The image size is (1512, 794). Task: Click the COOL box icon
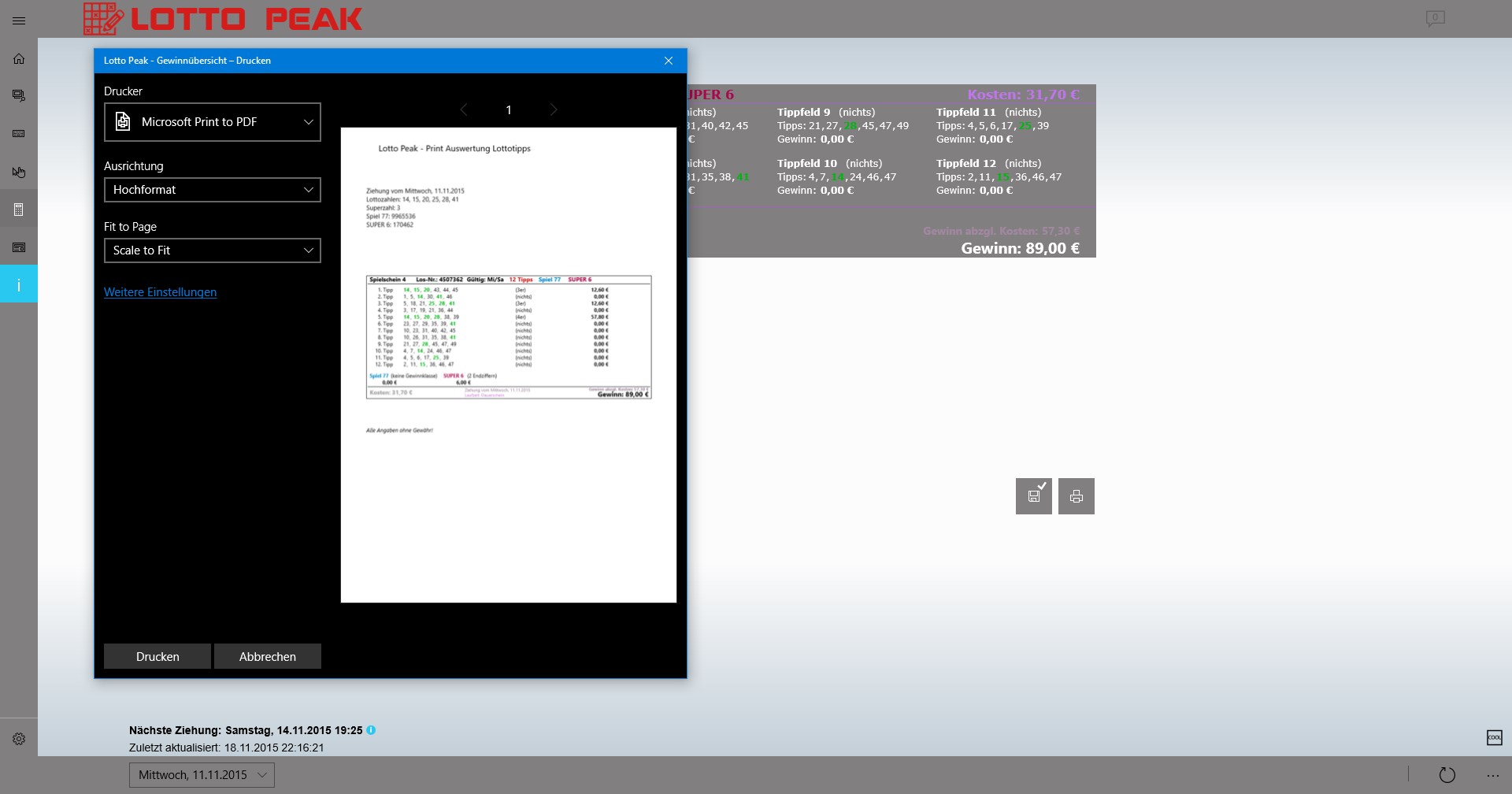point(1494,737)
